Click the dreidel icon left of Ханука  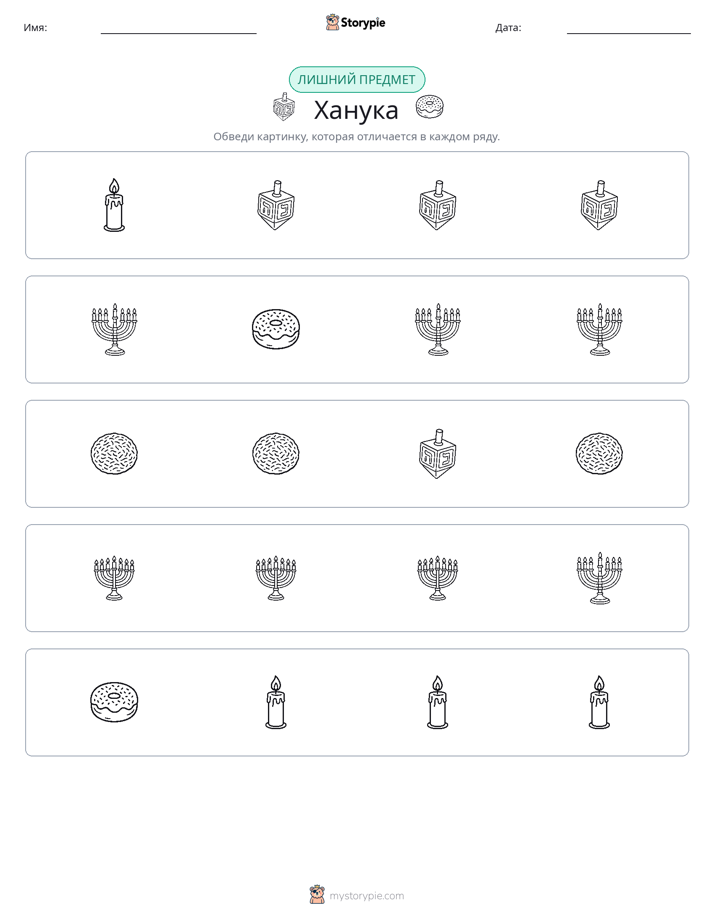283,107
